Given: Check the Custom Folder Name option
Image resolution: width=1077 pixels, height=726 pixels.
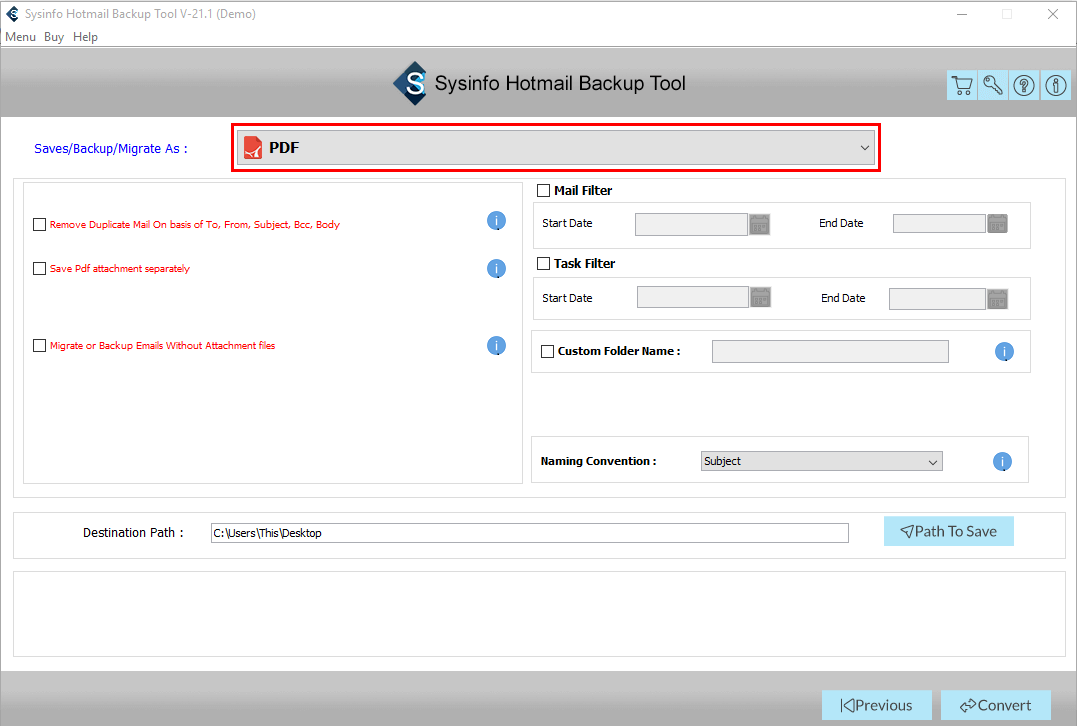Looking at the screenshot, I should tap(547, 352).
